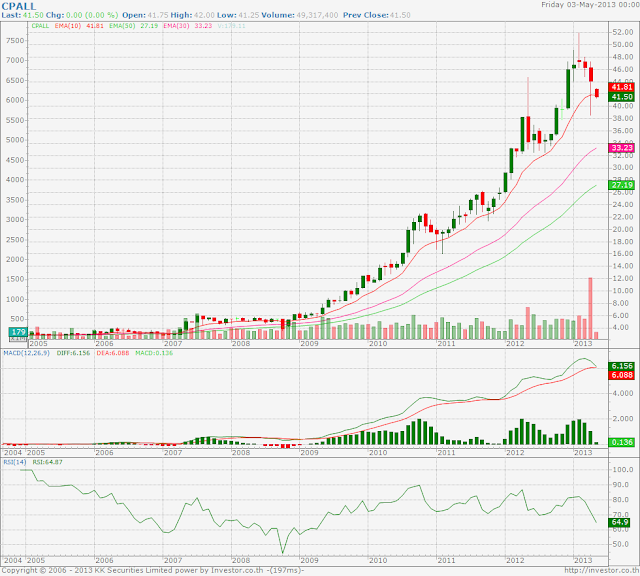
Task: Click the green 64.9 RSI axis tag
Action: coord(620,523)
